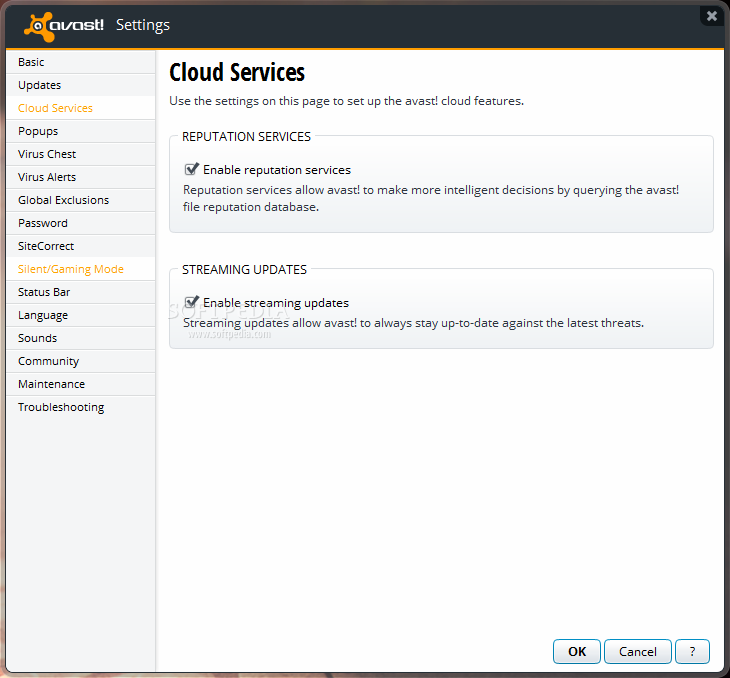Click the Enable streaming updates label
This screenshot has height=678, width=730.
[x=276, y=303]
